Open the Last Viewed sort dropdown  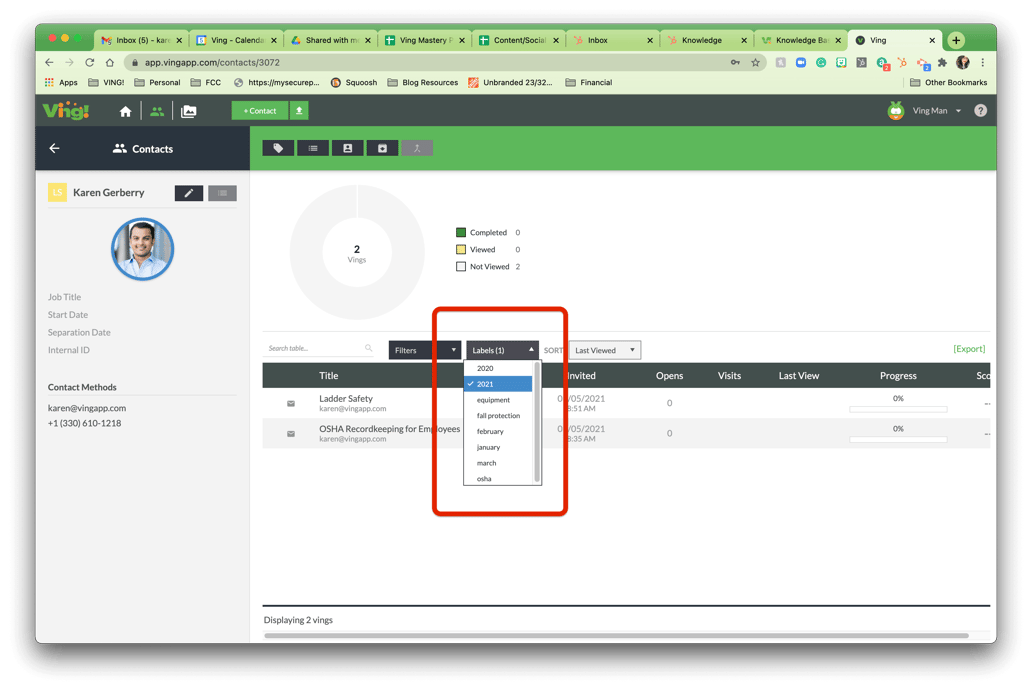(603, 349)
